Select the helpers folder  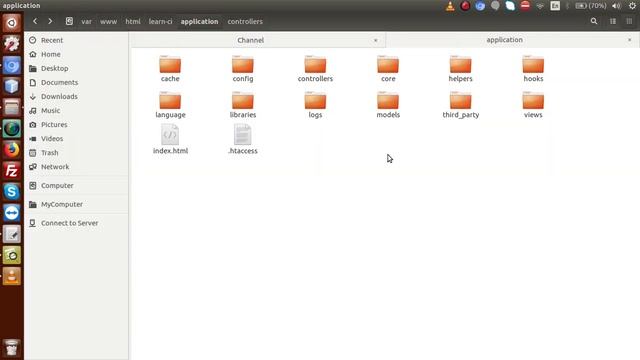pos(460,69)
